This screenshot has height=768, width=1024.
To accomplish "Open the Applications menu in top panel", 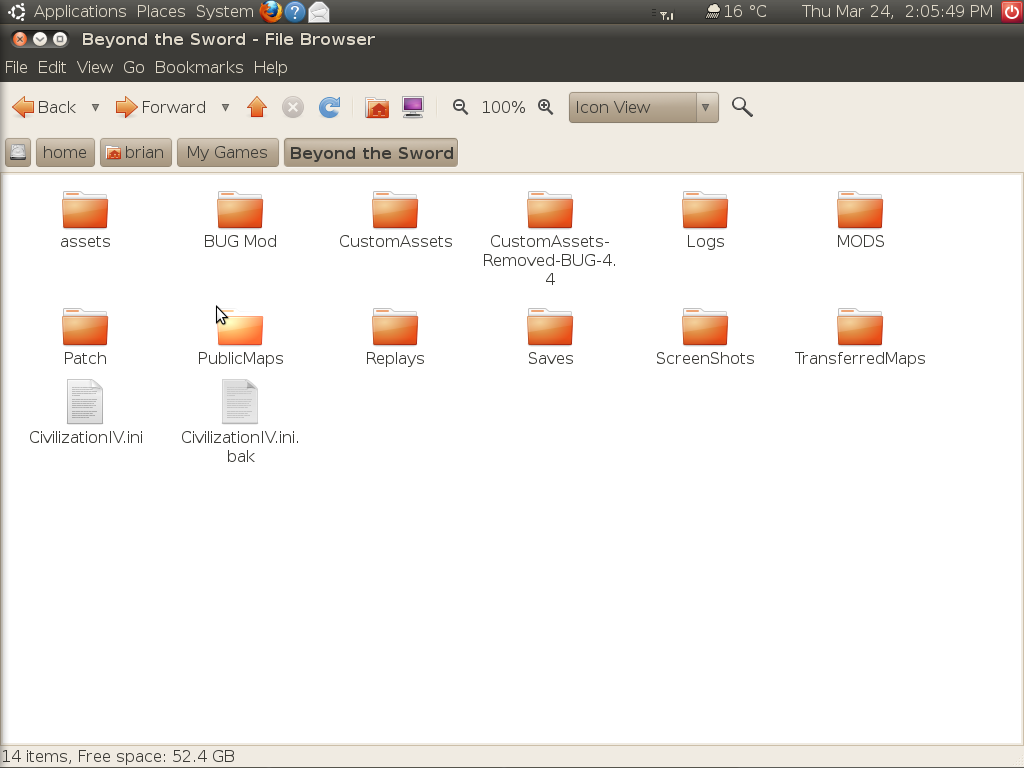I will click(80, 12).
